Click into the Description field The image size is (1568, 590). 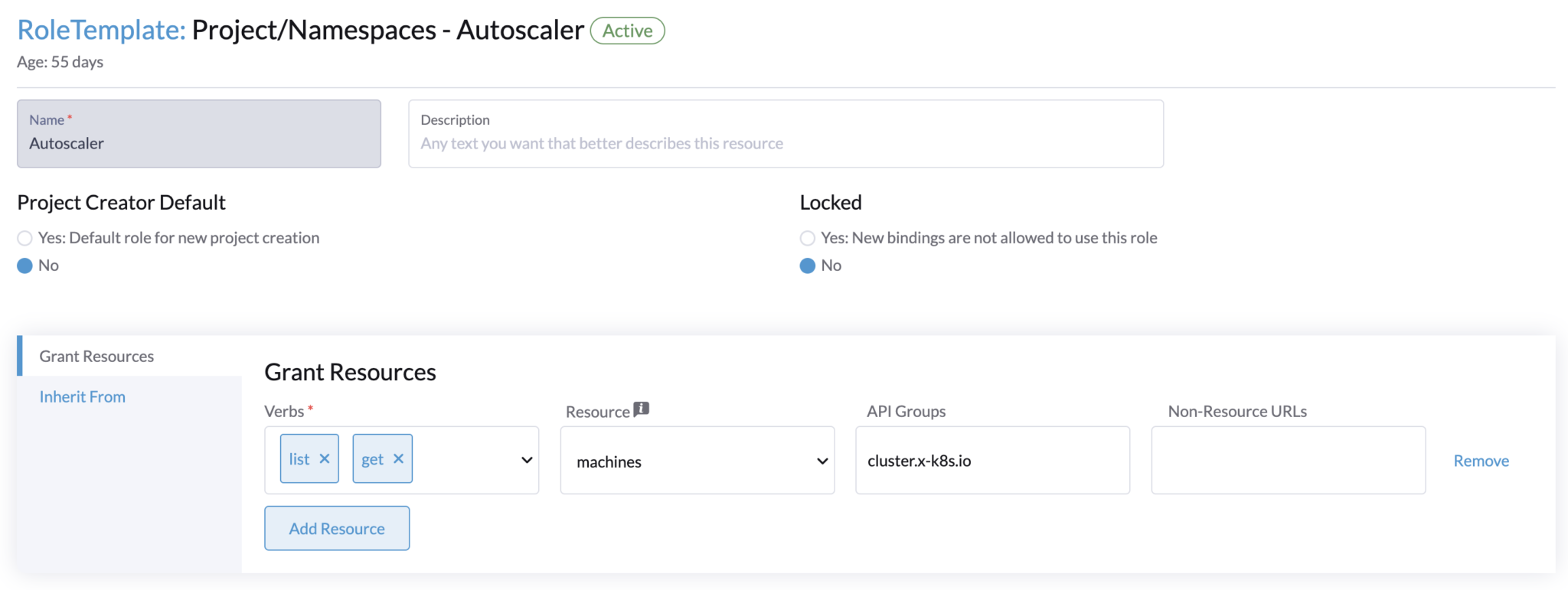[786, 143]
